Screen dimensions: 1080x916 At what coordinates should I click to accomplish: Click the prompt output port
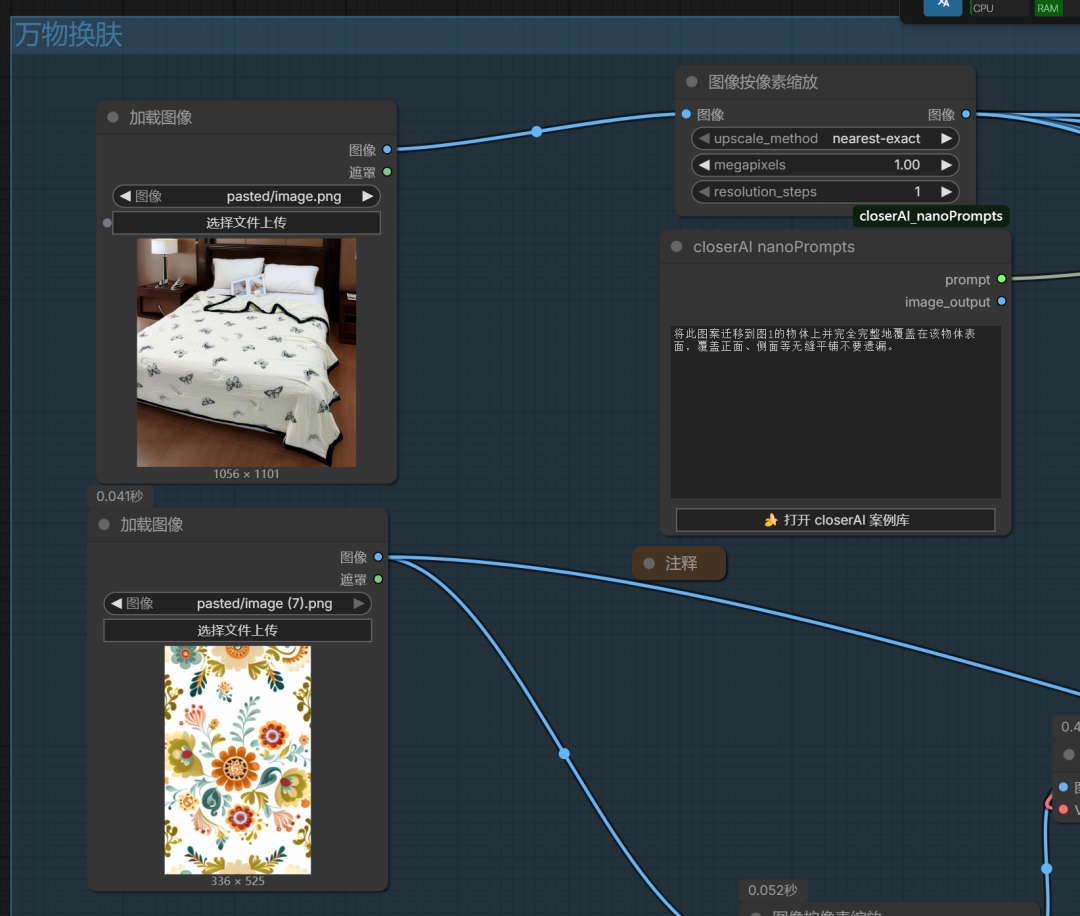pos(1001,279)
